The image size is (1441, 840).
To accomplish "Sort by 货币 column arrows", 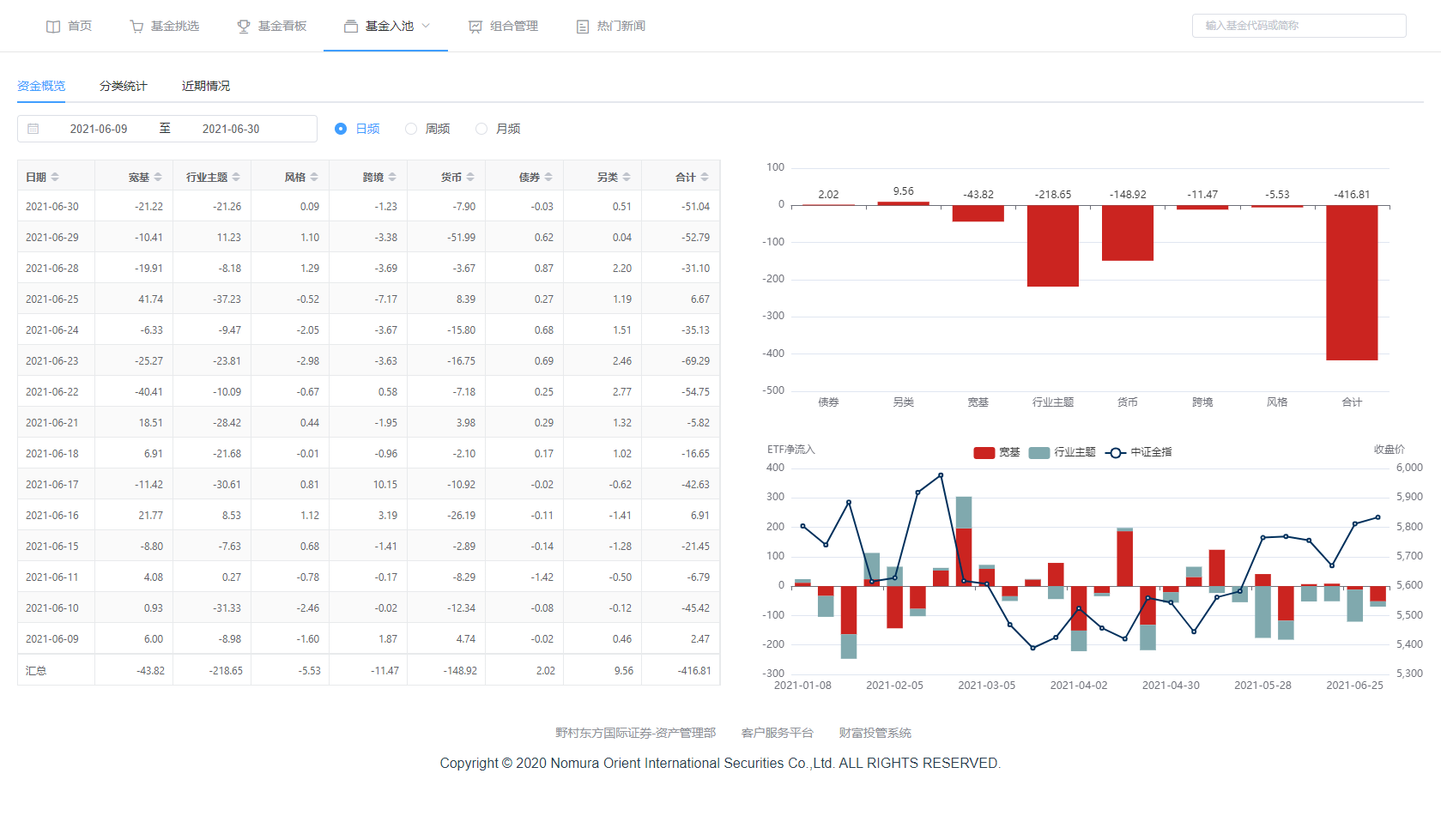I will tap(470, 177).
